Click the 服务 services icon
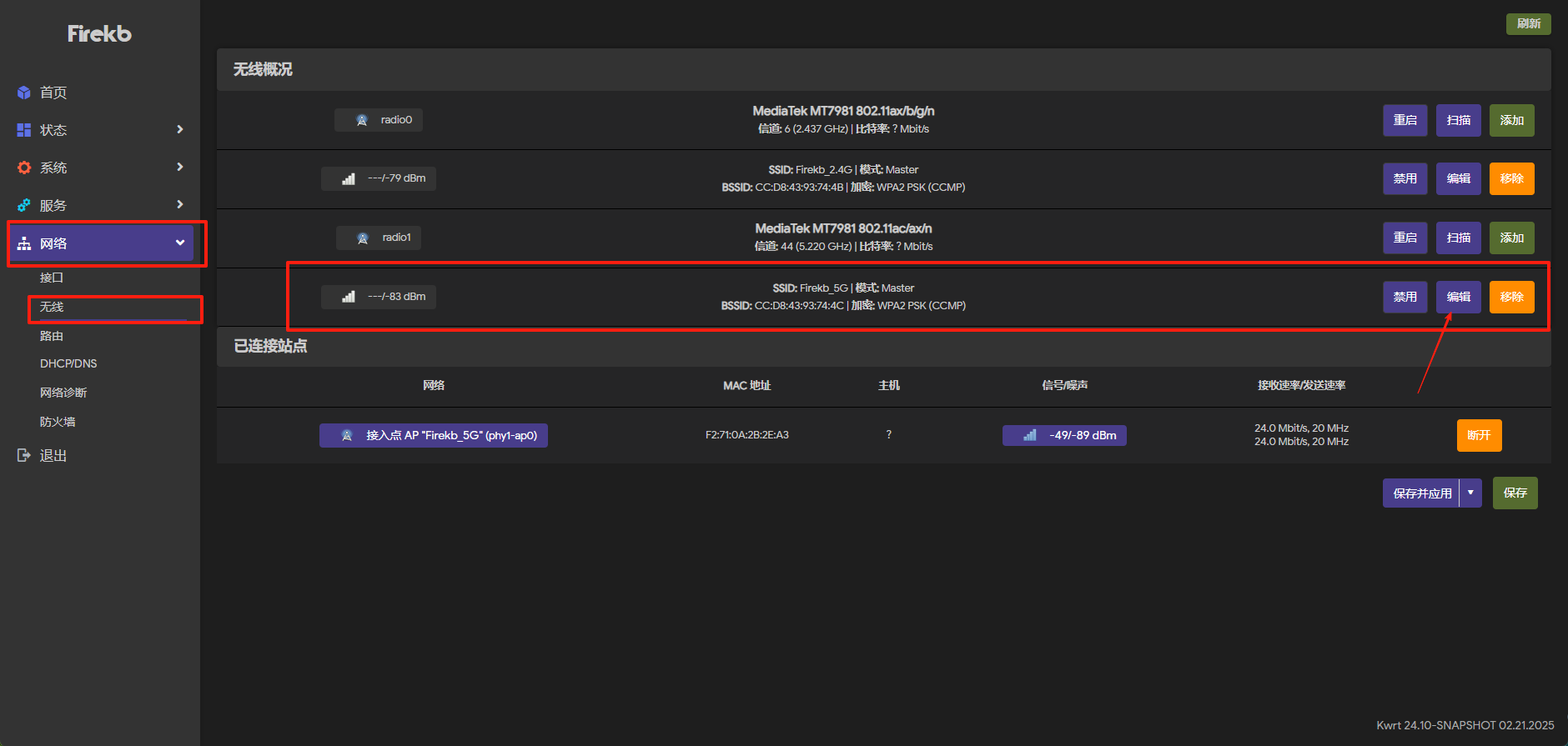The height and width of the screenshot is (746, 1568). (24, 205)
